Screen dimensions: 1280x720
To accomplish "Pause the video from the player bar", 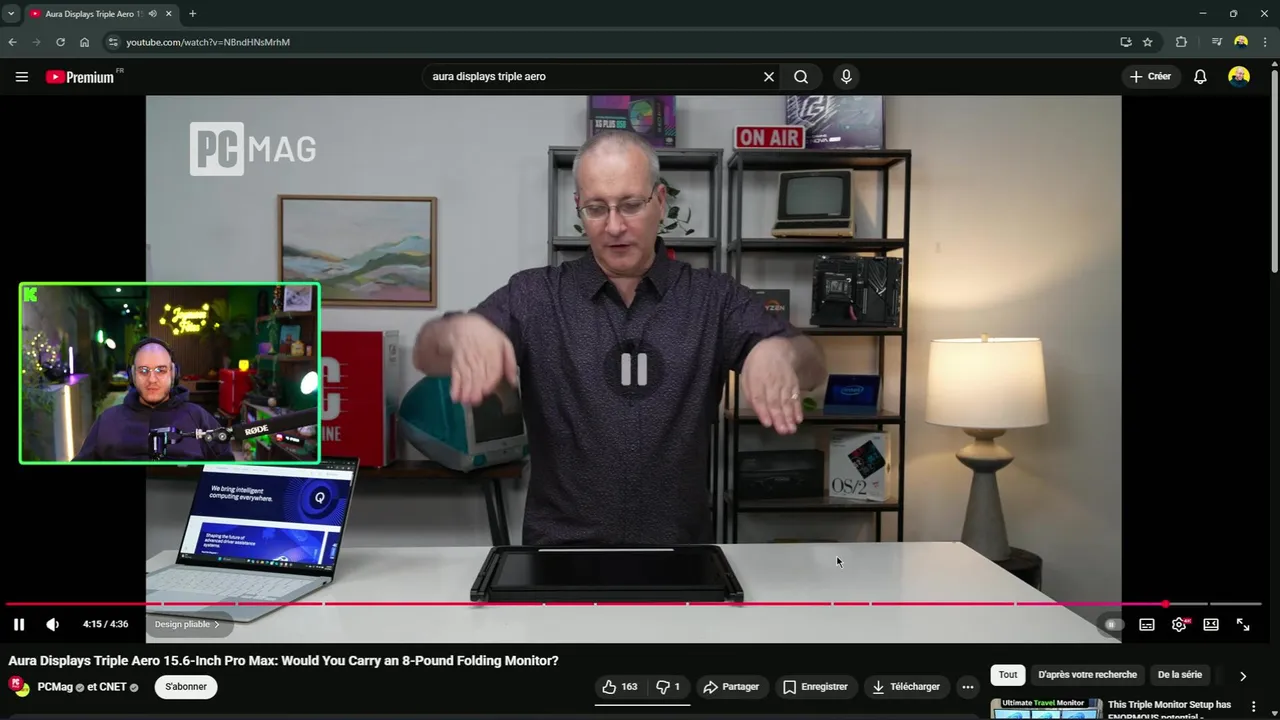I will click(x=19, y=624).
